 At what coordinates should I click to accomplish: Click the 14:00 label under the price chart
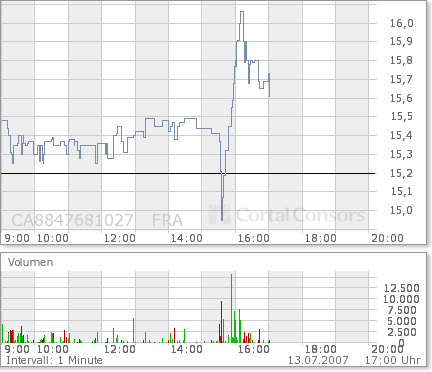click(187, 238)
